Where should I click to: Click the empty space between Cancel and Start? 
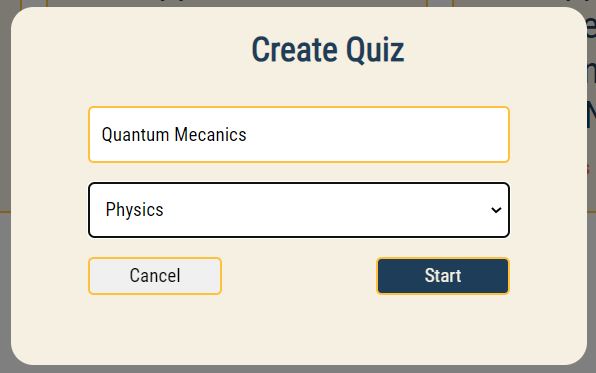(299, 276)
